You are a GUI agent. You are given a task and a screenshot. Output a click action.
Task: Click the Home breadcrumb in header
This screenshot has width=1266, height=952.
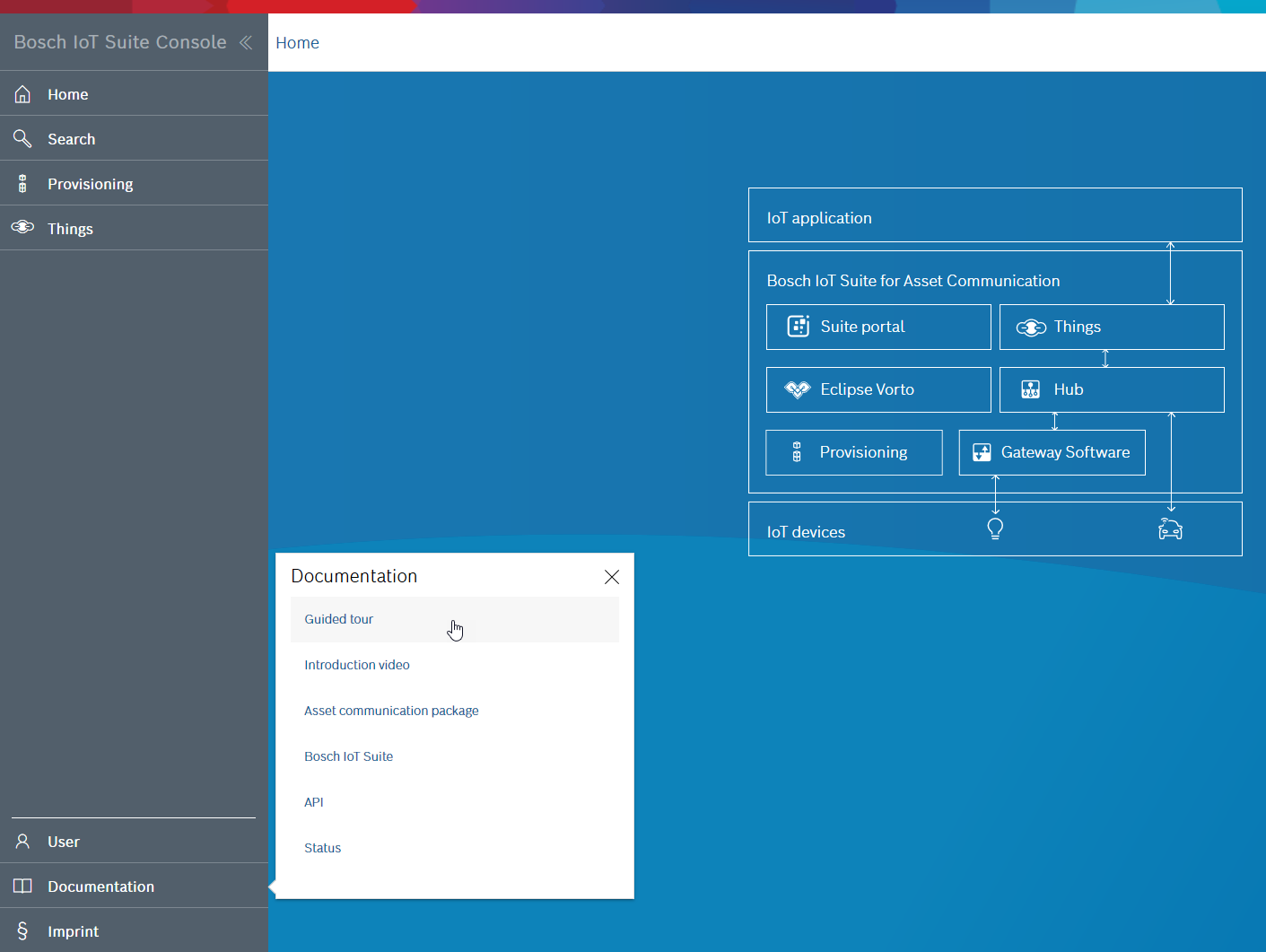point(297,43)
